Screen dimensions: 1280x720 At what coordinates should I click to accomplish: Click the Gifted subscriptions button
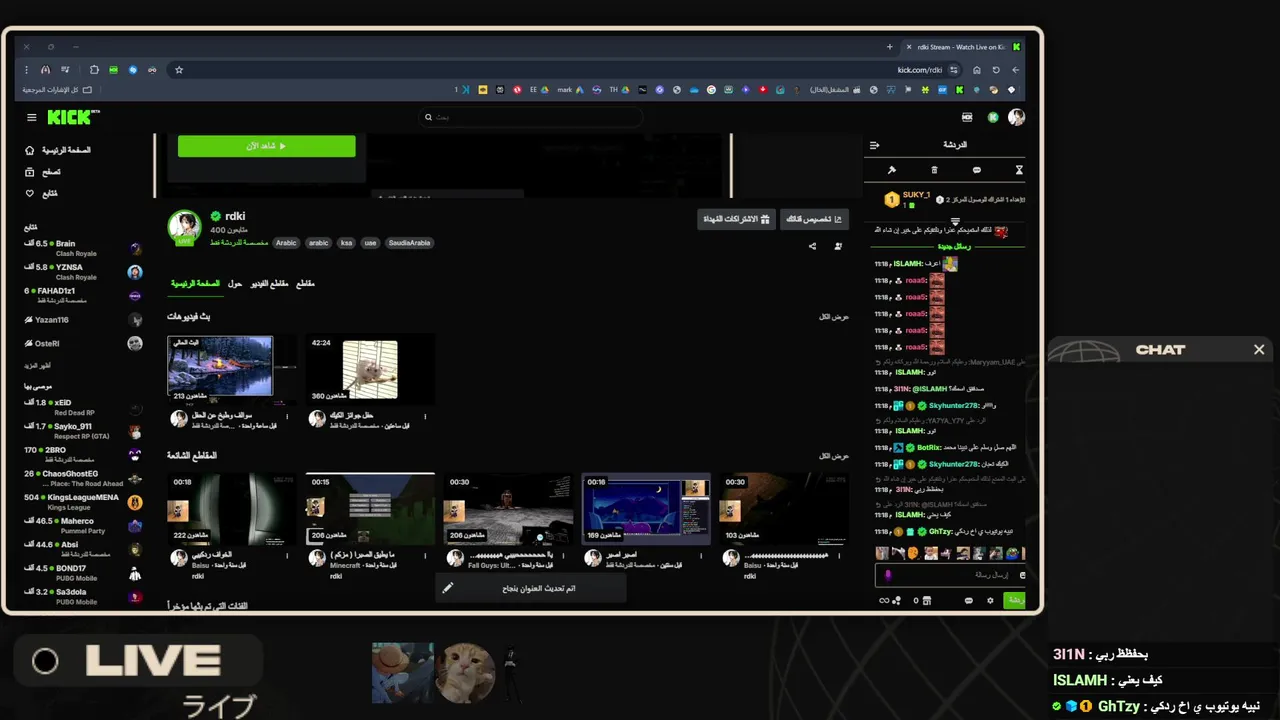click(736, 219)
